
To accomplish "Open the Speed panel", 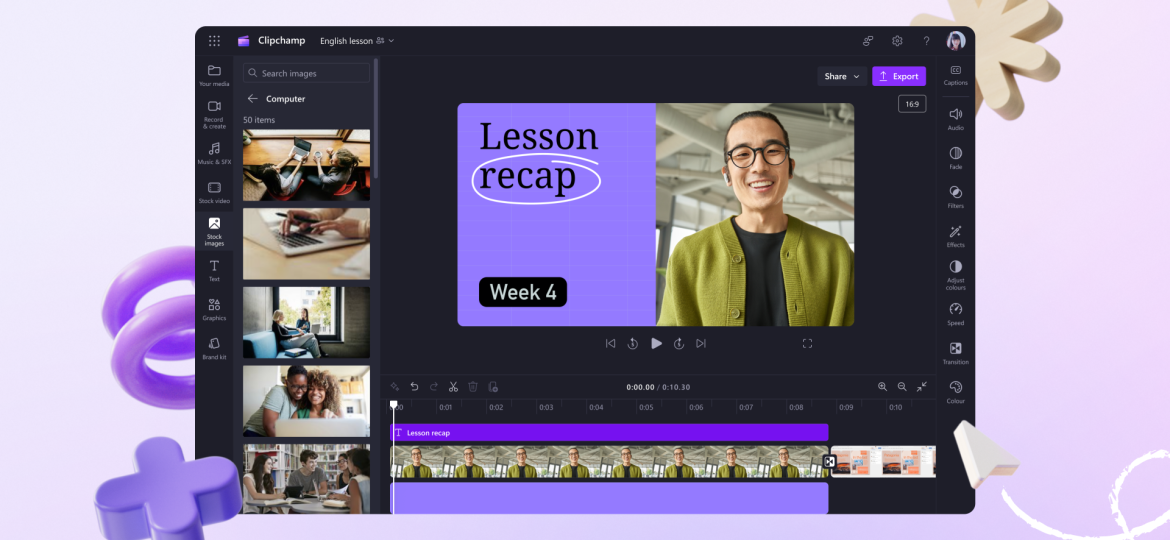I will pyautogui.click(x=955, y=314).
